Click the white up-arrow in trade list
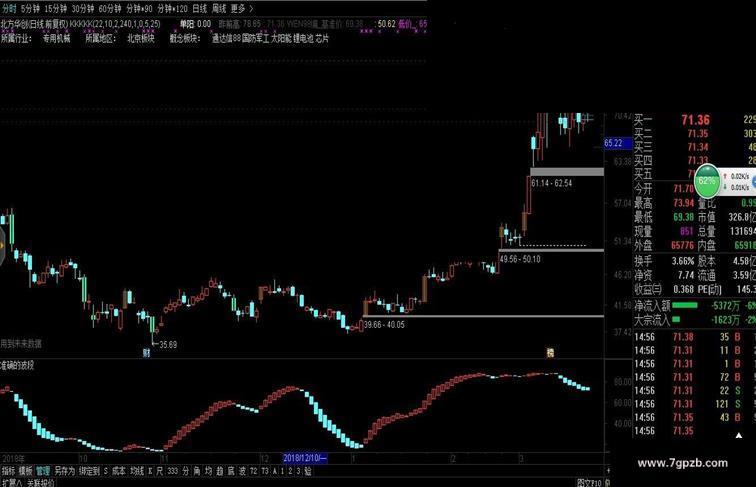 (x=739, y=435)
